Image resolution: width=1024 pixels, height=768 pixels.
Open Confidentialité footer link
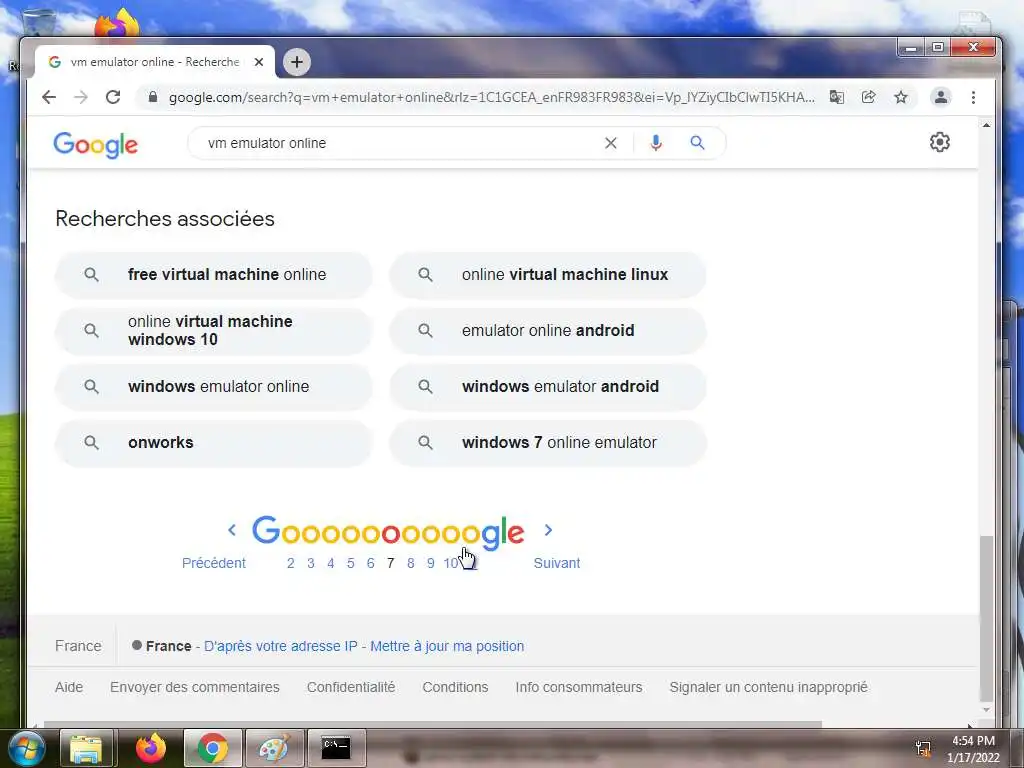tap(351, 687)
